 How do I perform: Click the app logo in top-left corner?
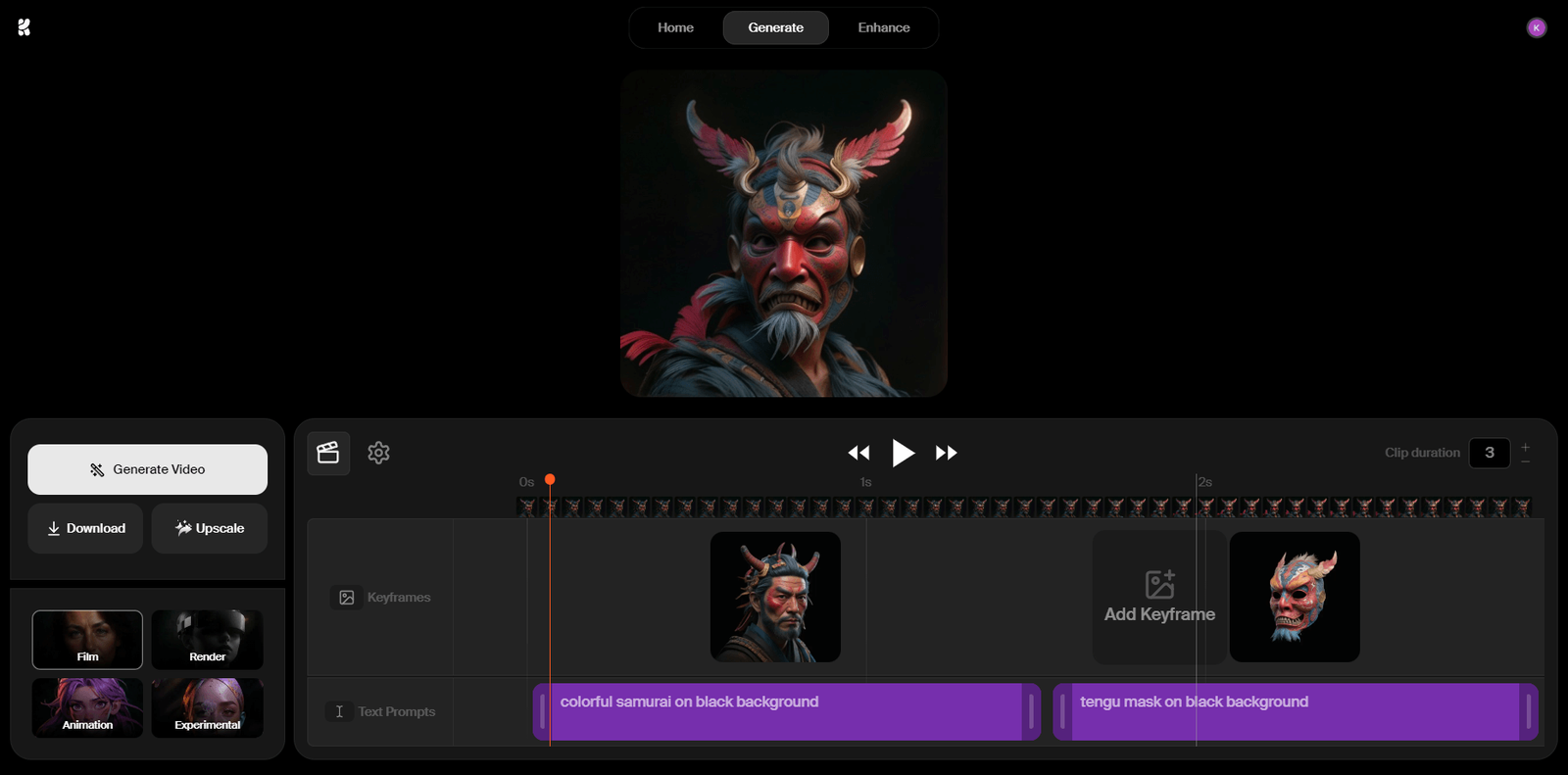click(24, 27)
